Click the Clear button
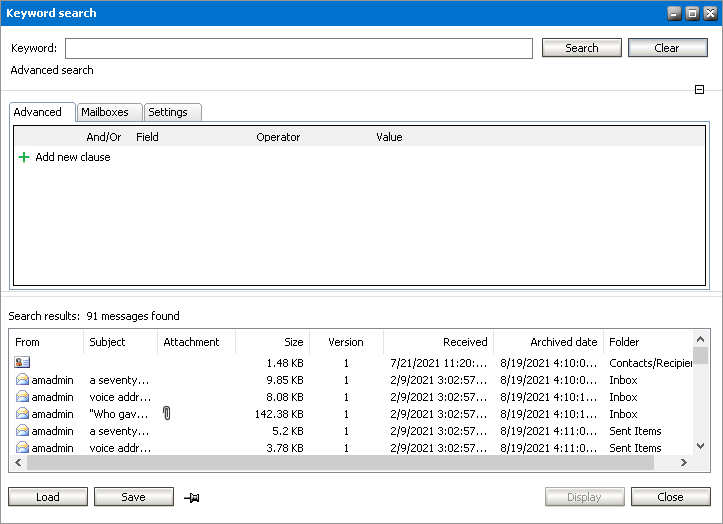The width and height of the screenshot is (723, 524). pos(666,48)
